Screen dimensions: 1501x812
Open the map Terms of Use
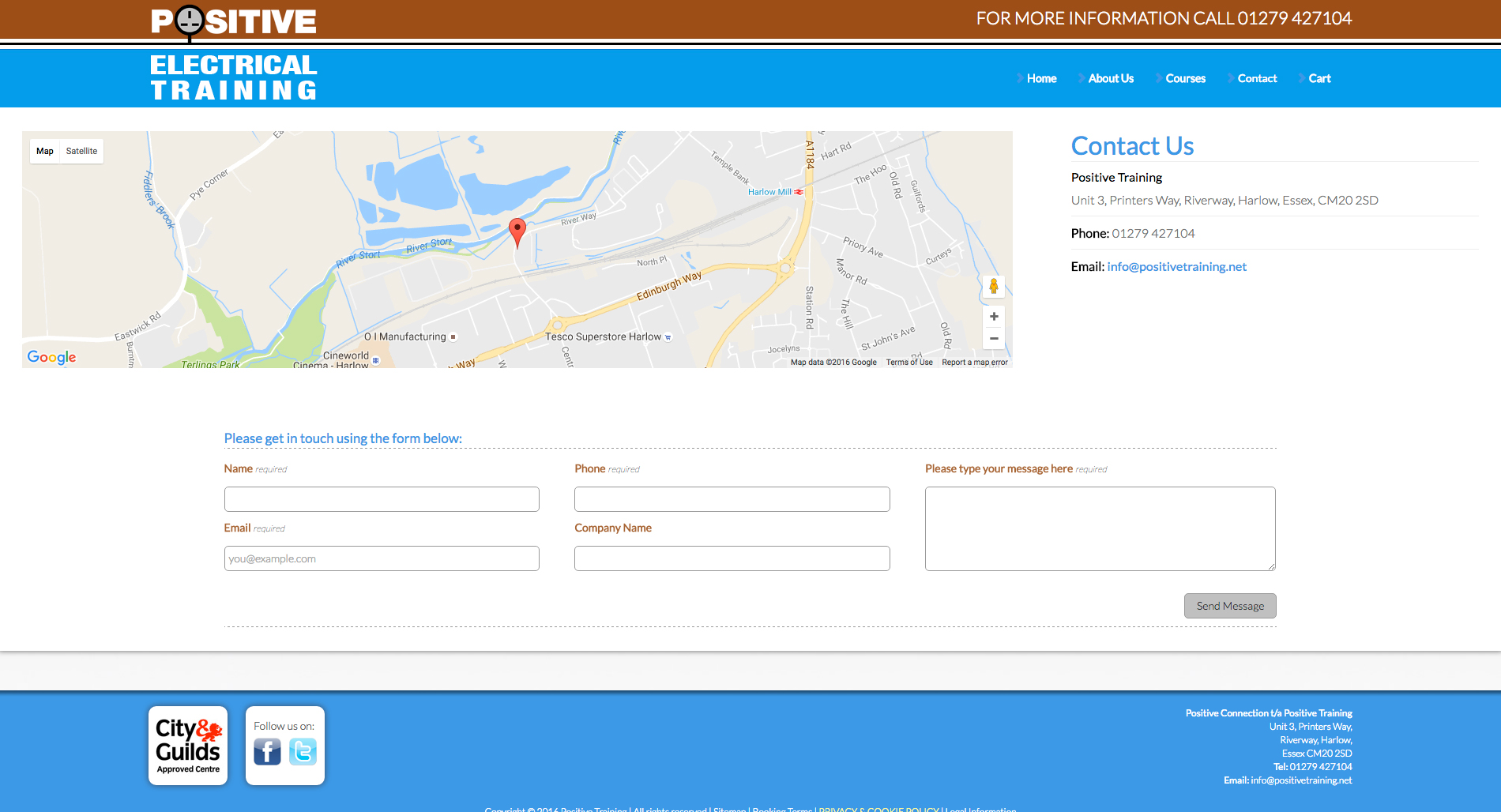[x=908, y=363]
